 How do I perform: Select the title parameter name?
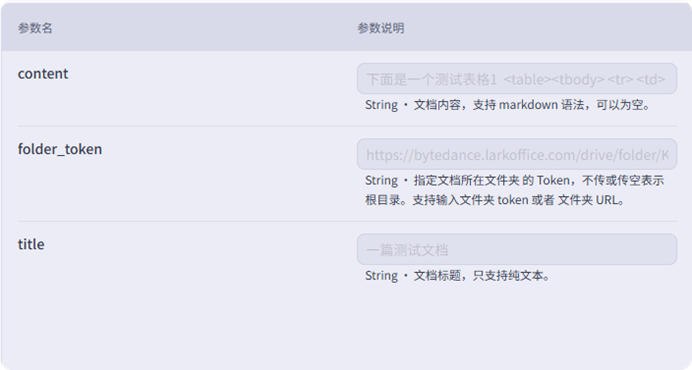[31, 244]
